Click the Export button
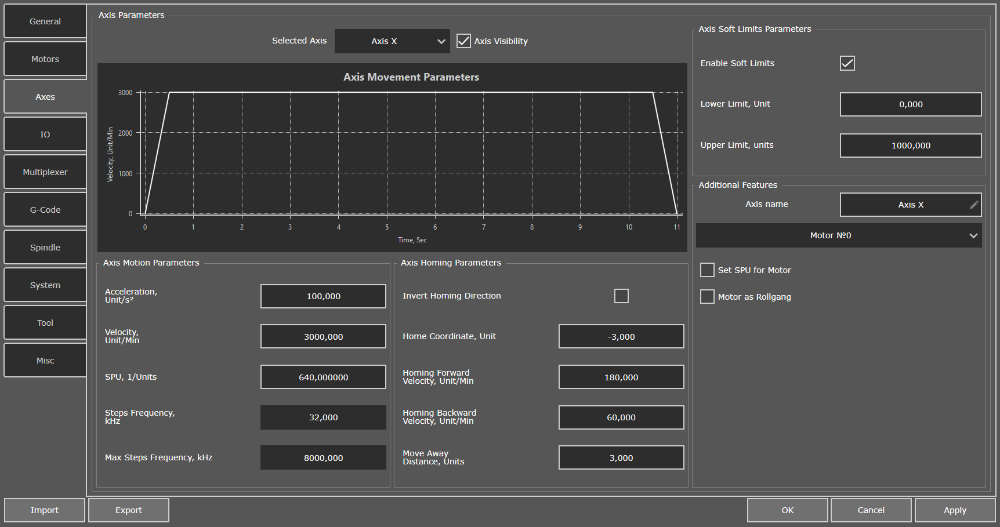 [x=129, y=510]
